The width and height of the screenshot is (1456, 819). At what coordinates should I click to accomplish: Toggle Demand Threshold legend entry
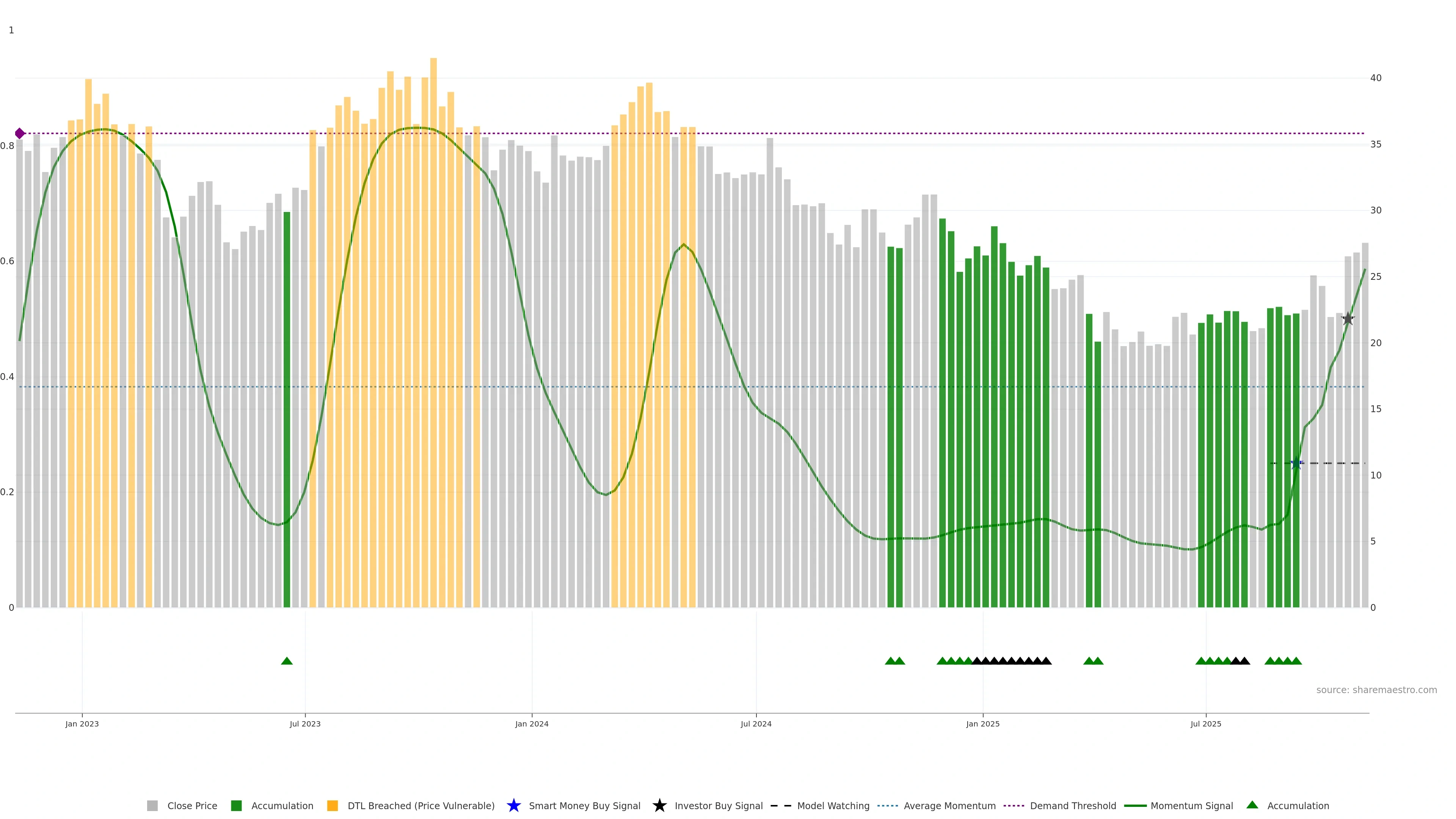point(1072,805)
